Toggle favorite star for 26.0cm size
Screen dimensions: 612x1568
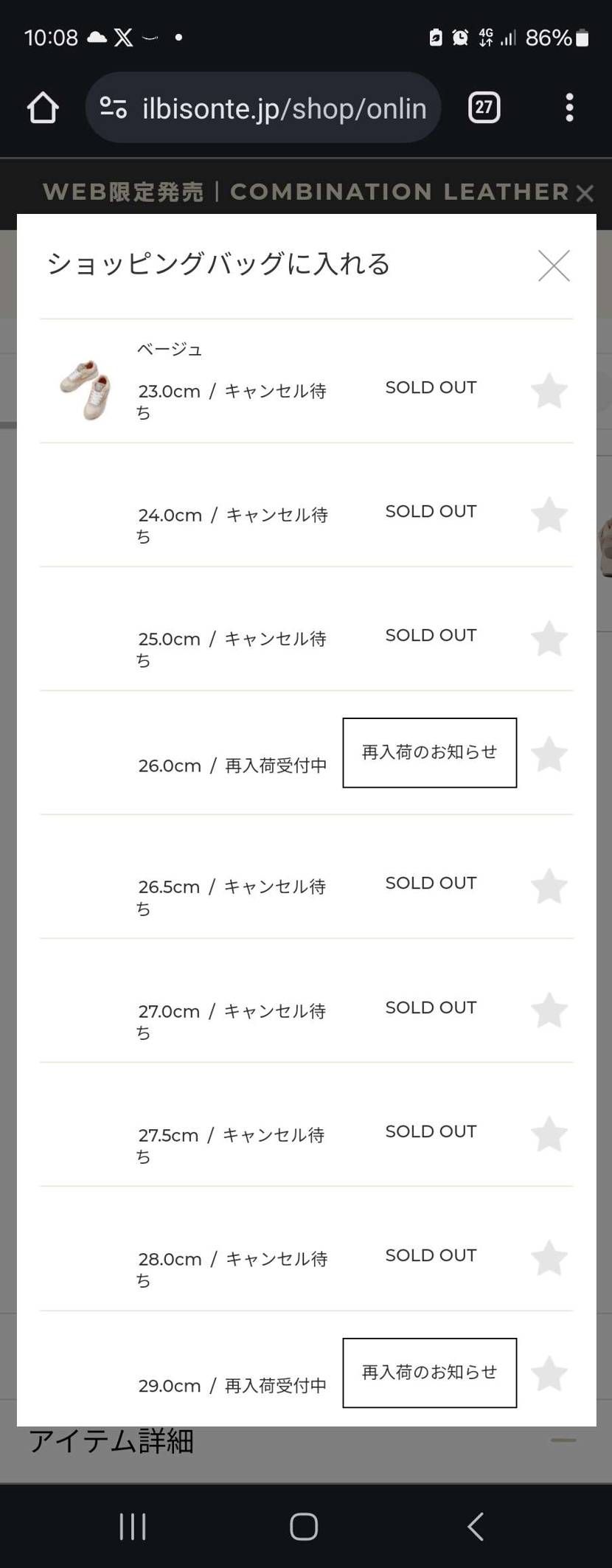click(x=549, y=754)
